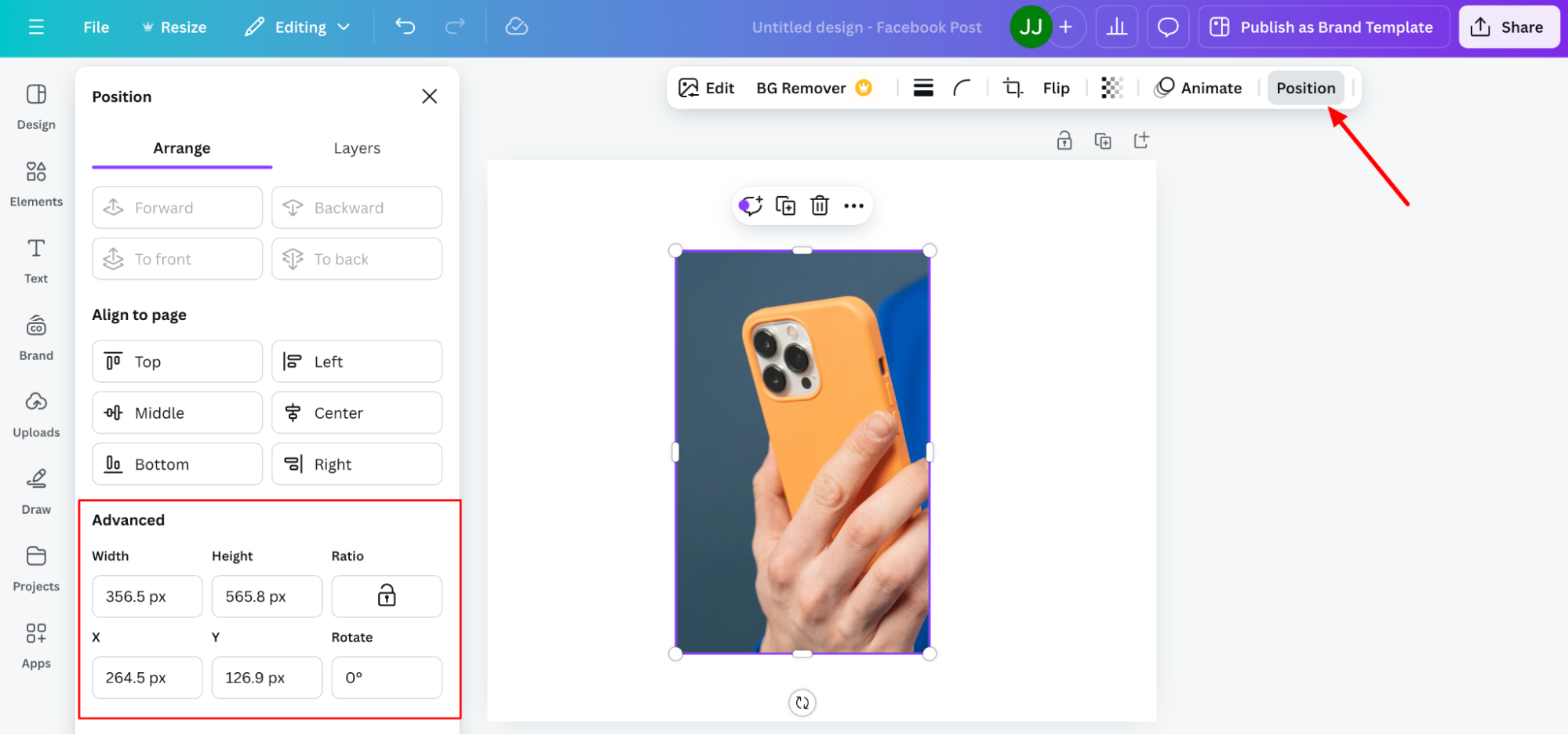Click the Share button
Screen dimensions: 1568x735
[x=1508, y=27]
